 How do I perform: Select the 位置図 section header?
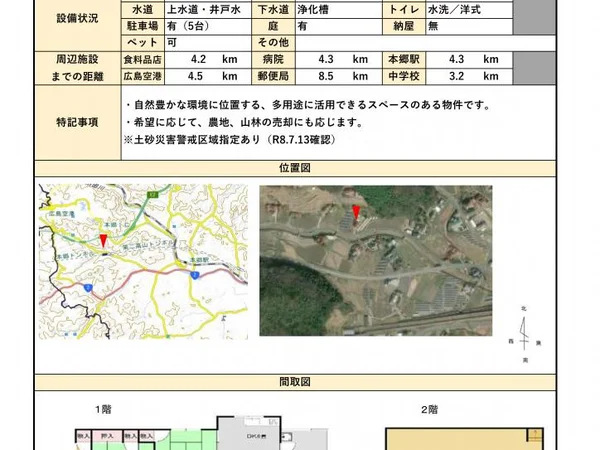pyautogui.click(x=295, y=168)
